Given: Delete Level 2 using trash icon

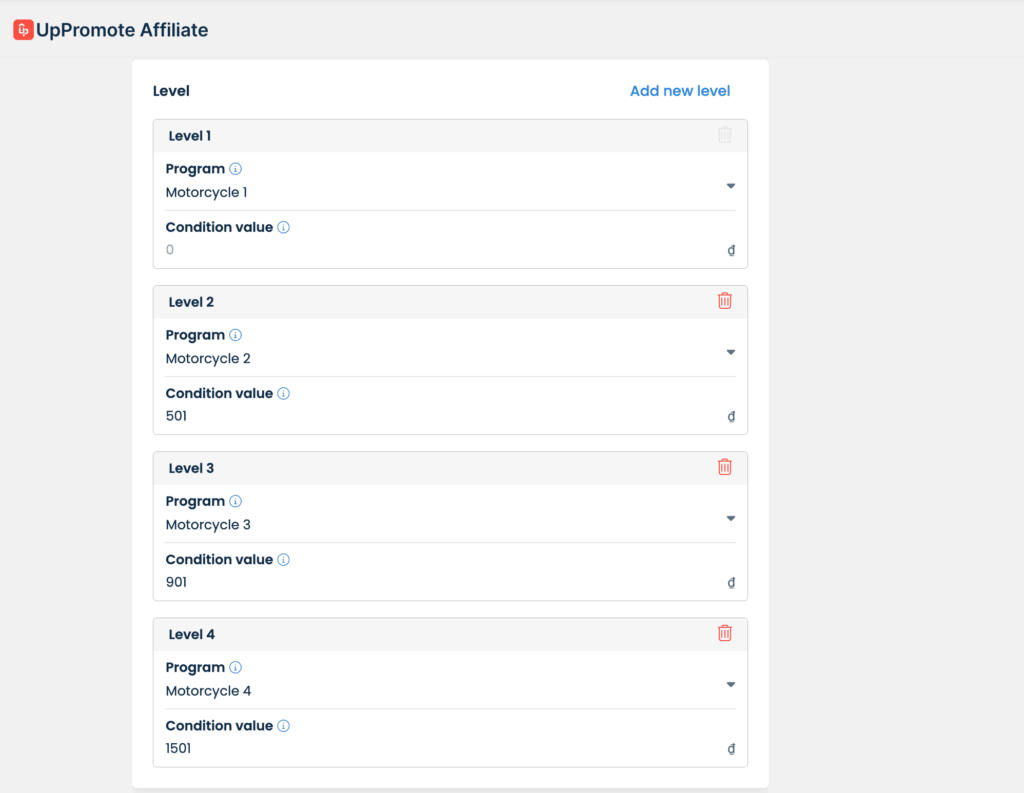Looking at the screenshot, I should 725,301.
